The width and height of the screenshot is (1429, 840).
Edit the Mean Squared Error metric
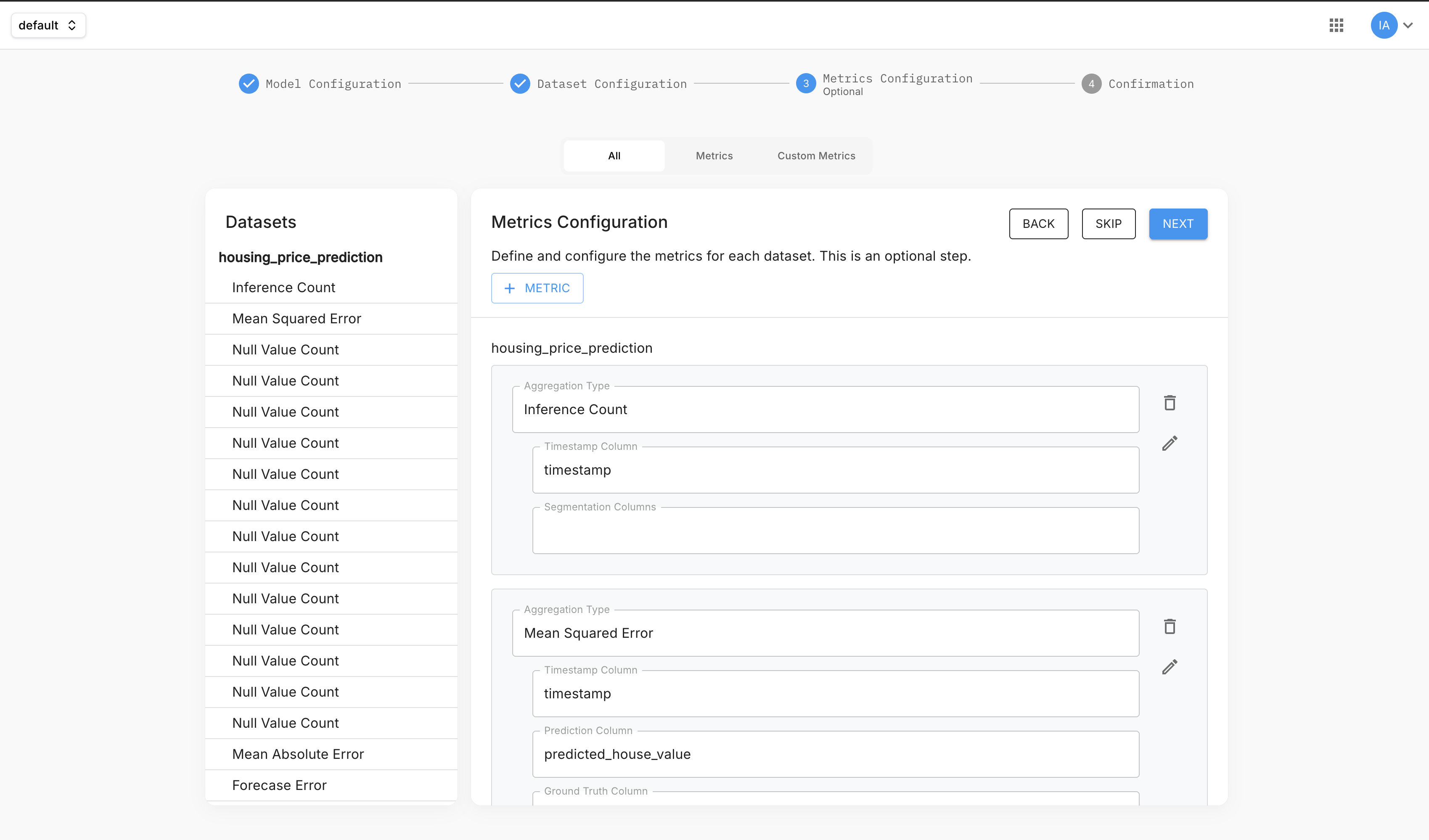click(1169, 667)
